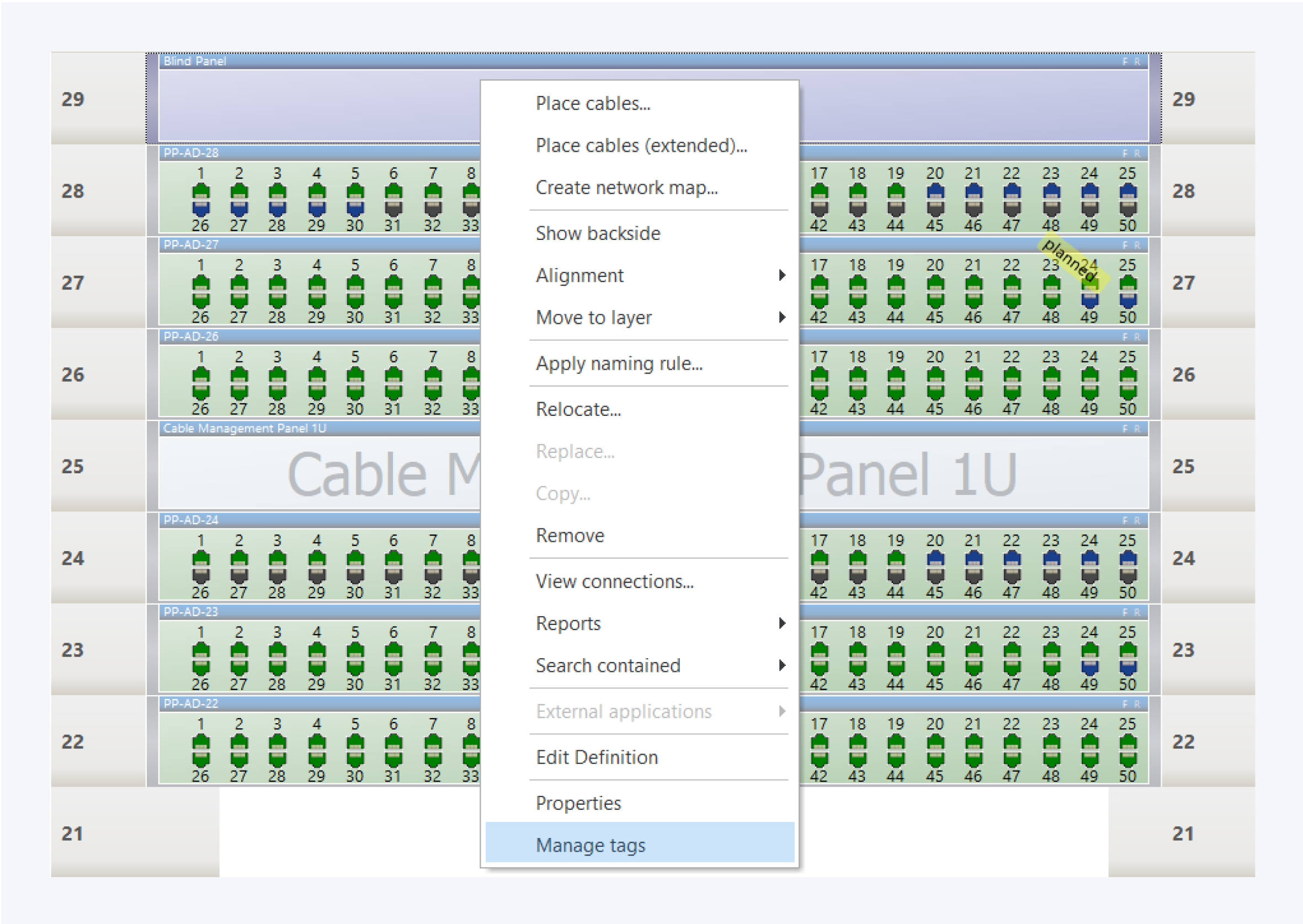Viewport: 1303px width, 924px height.
Task: Click port 1 on panel PP-AD-28
Action: click(x=200, y=190)
